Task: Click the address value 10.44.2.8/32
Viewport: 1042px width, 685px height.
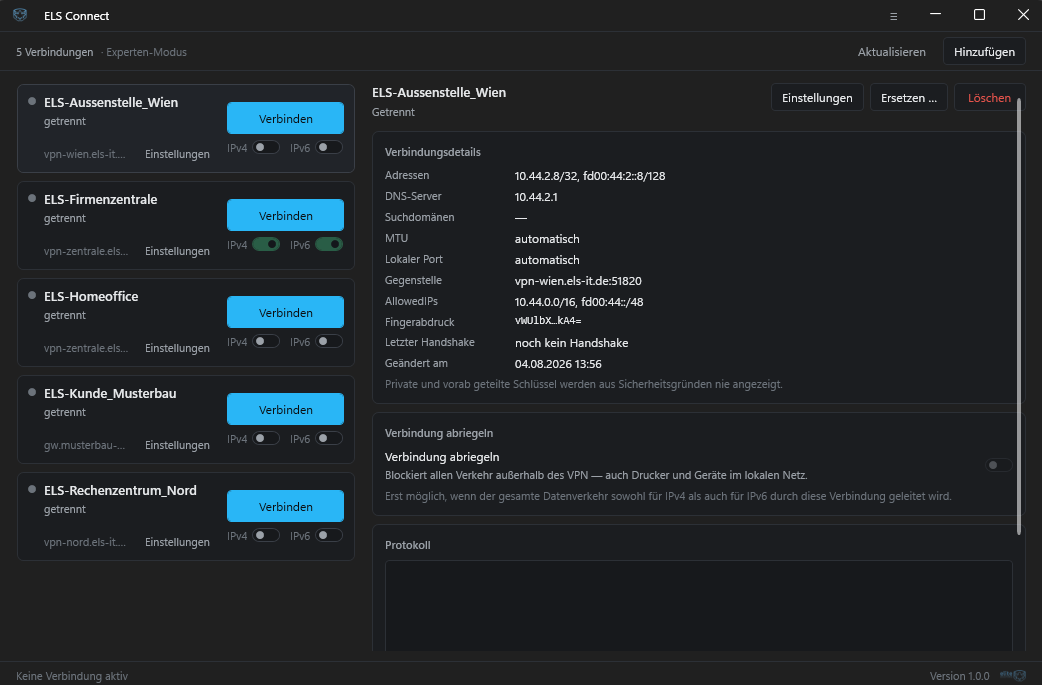Action: pos(546,176)
